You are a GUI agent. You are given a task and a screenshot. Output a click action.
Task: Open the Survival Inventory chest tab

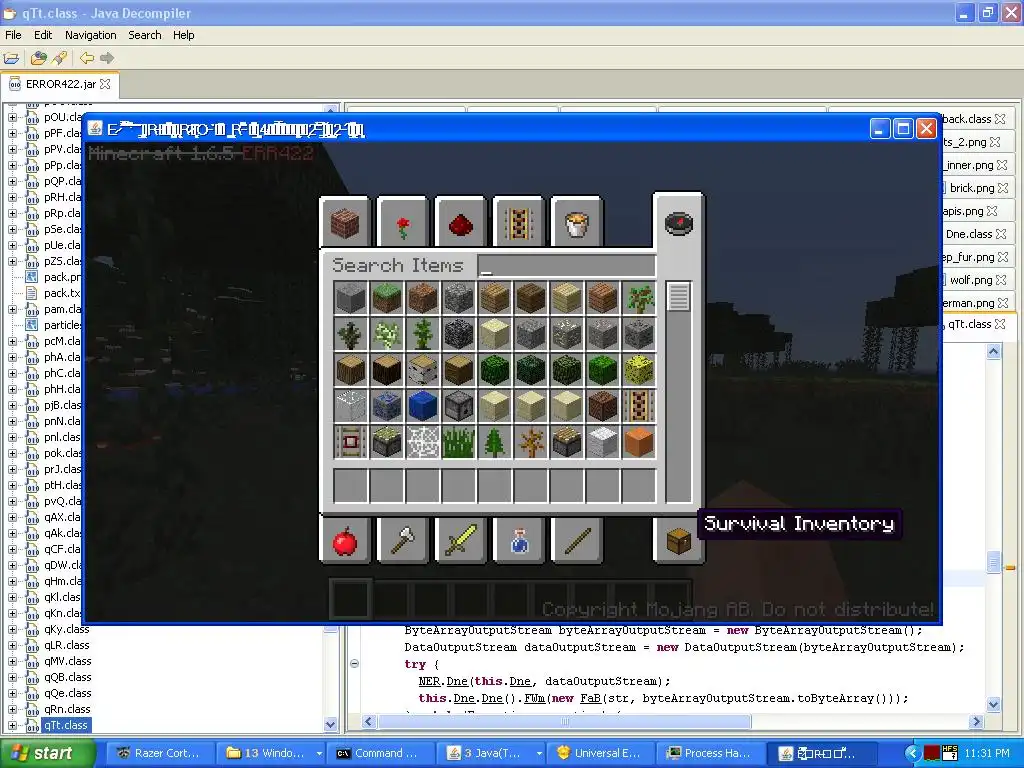[679, 539]
